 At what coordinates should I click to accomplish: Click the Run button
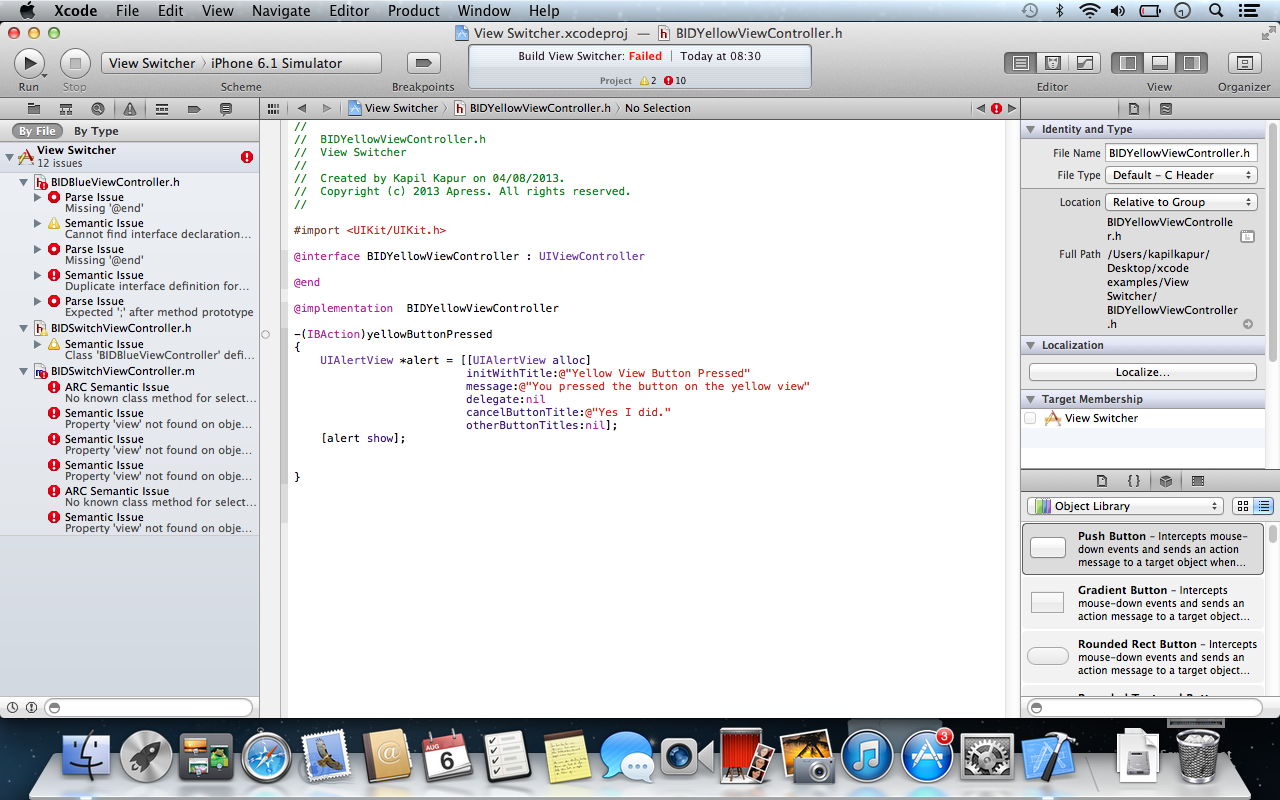pos(29,63)
